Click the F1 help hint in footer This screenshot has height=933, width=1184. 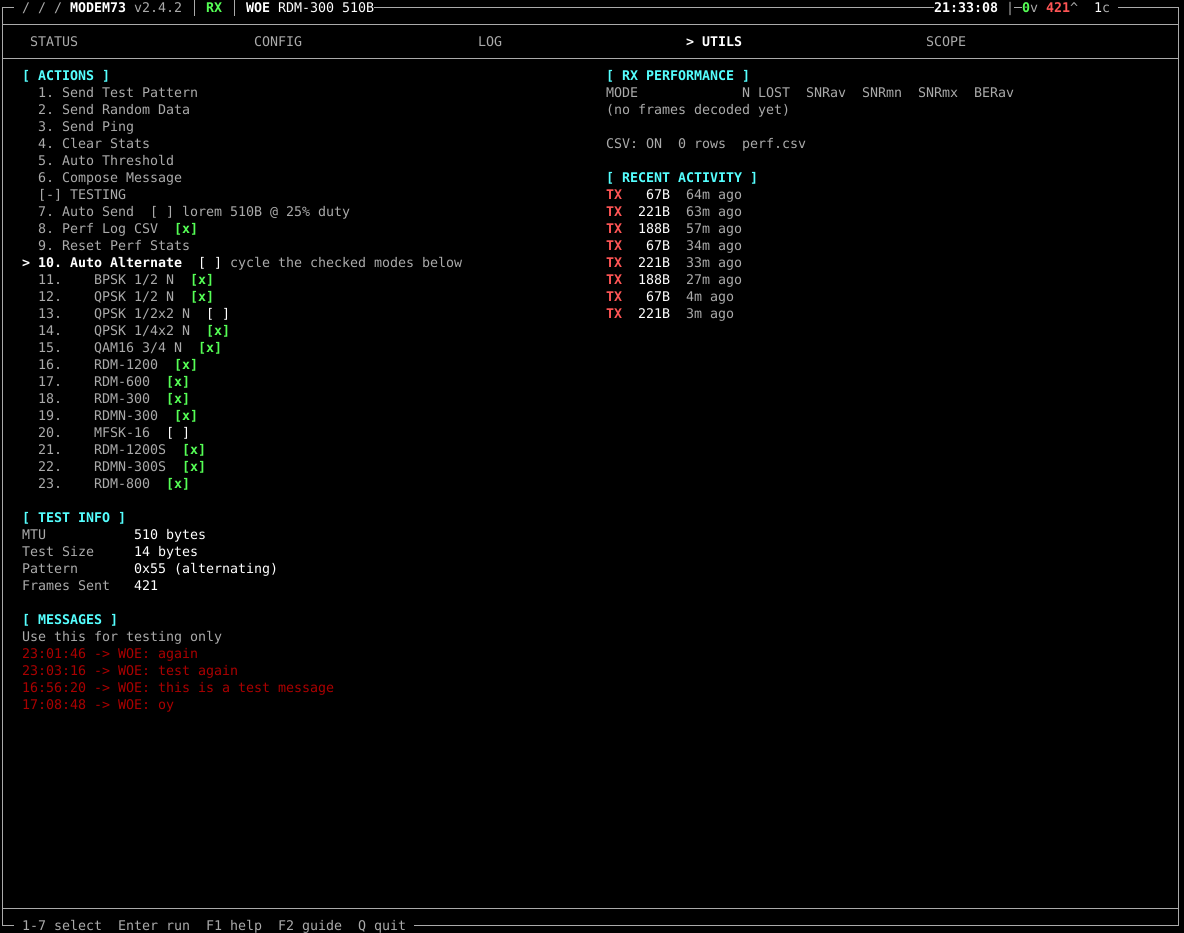(x=234, y=925)
